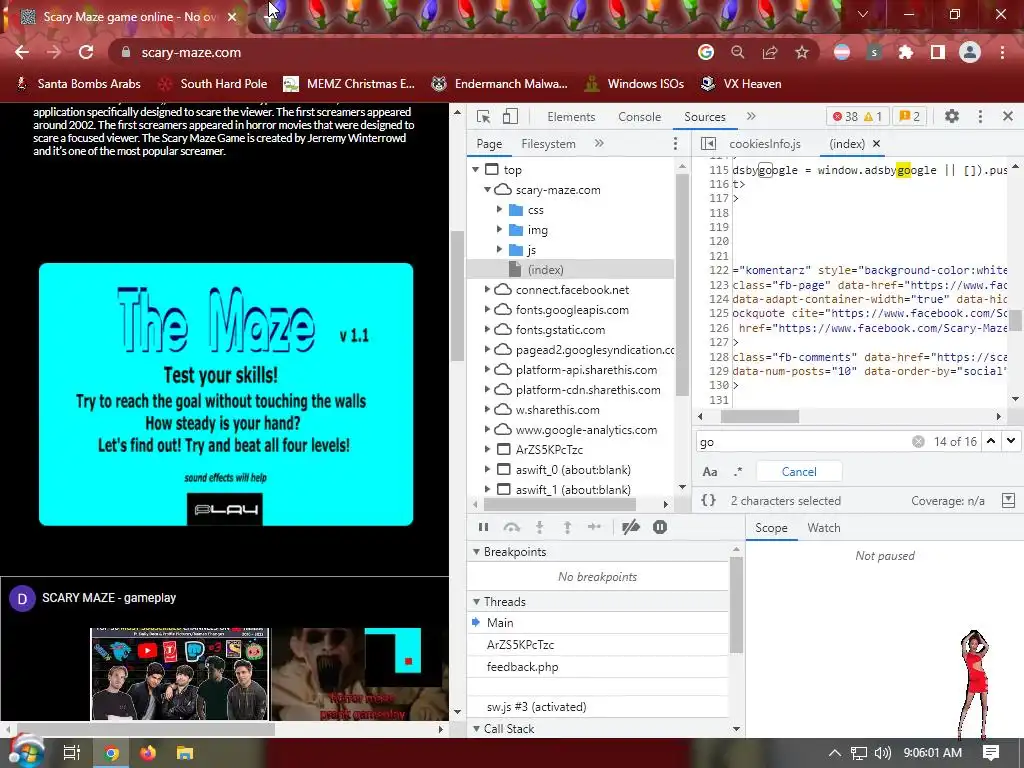1024x768 pixels.
Task: Open DevTools customize three-dot menu
Action: click(x=980, y=116)
